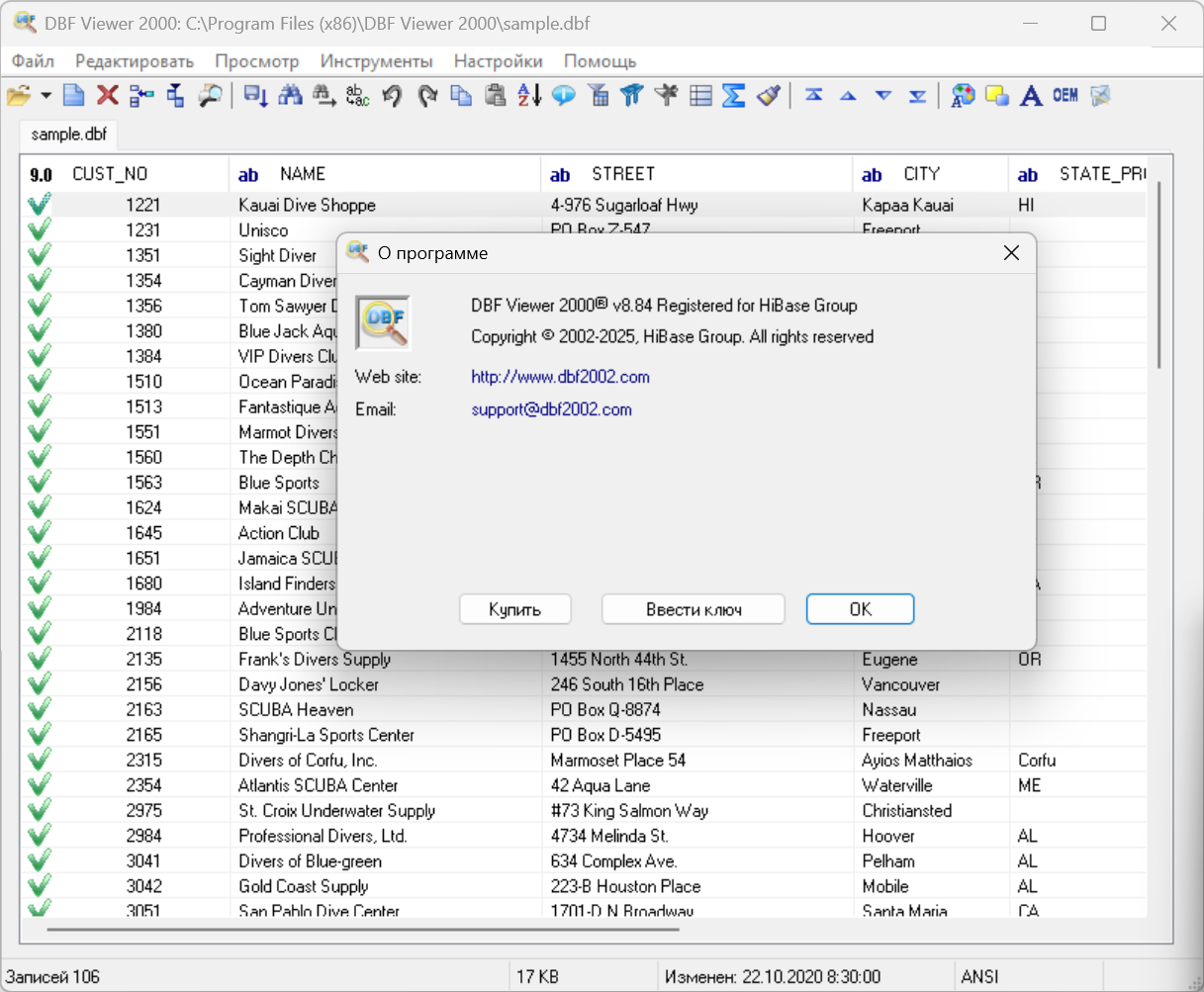The image size is (1204, 992).
Task: Click the A-Z sort icon
Action: 529,95
